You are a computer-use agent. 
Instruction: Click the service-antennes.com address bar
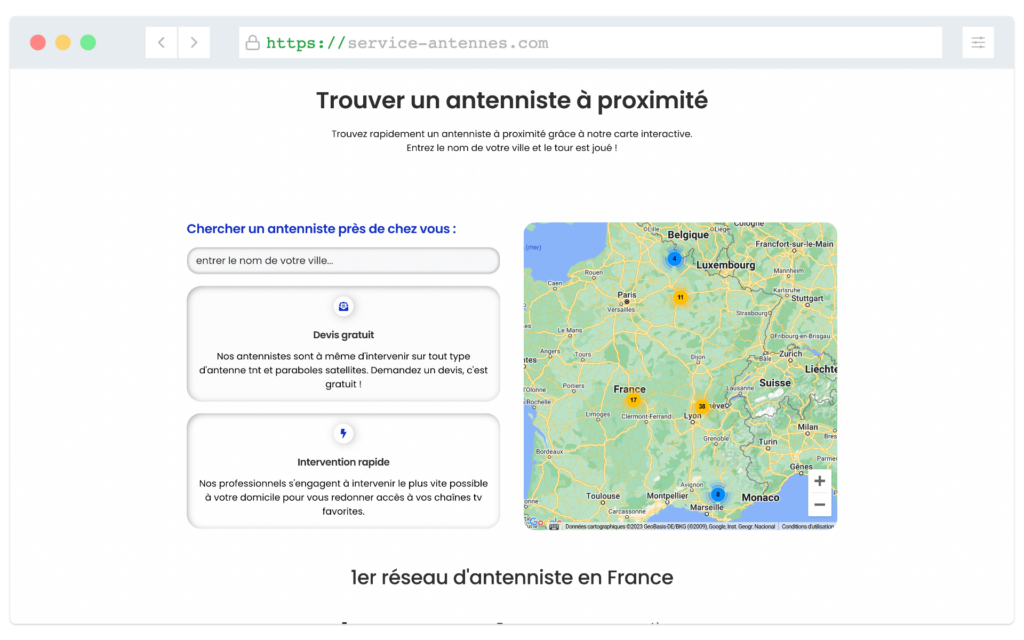(590, 42)
